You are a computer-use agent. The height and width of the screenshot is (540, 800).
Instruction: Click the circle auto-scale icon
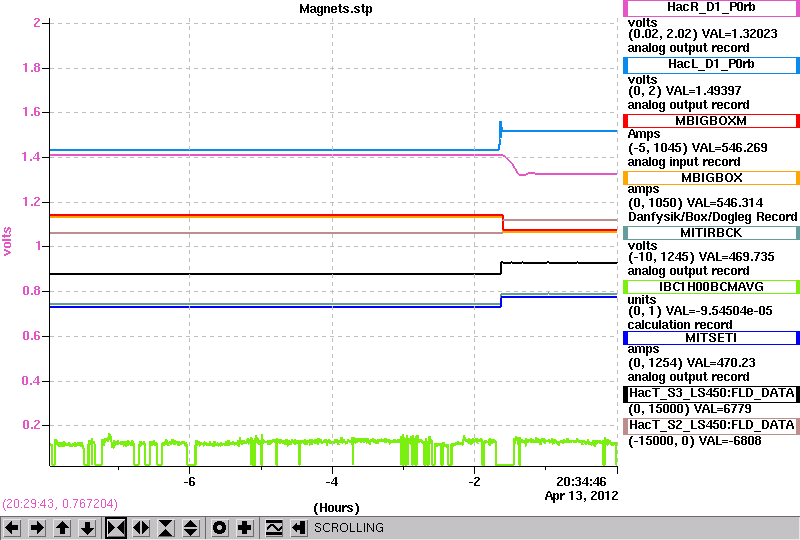pos(219,528)
